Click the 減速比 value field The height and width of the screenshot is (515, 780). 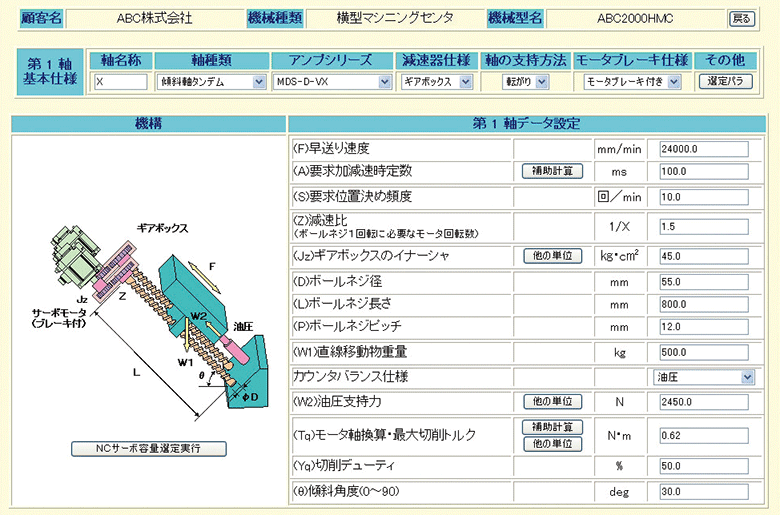click(x=704, y=226)
